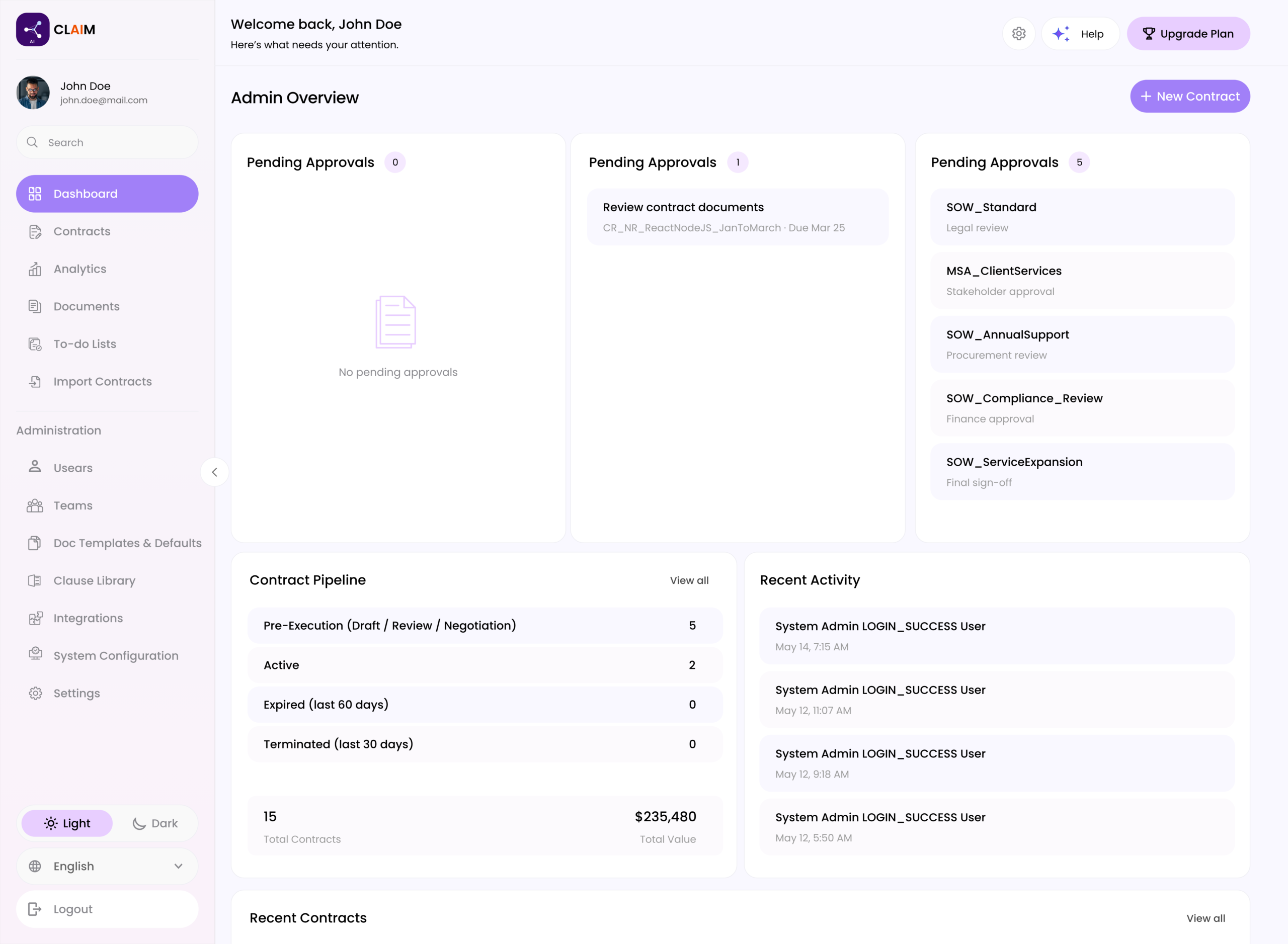Click the Integrations puzzle icon

[35, 618]
